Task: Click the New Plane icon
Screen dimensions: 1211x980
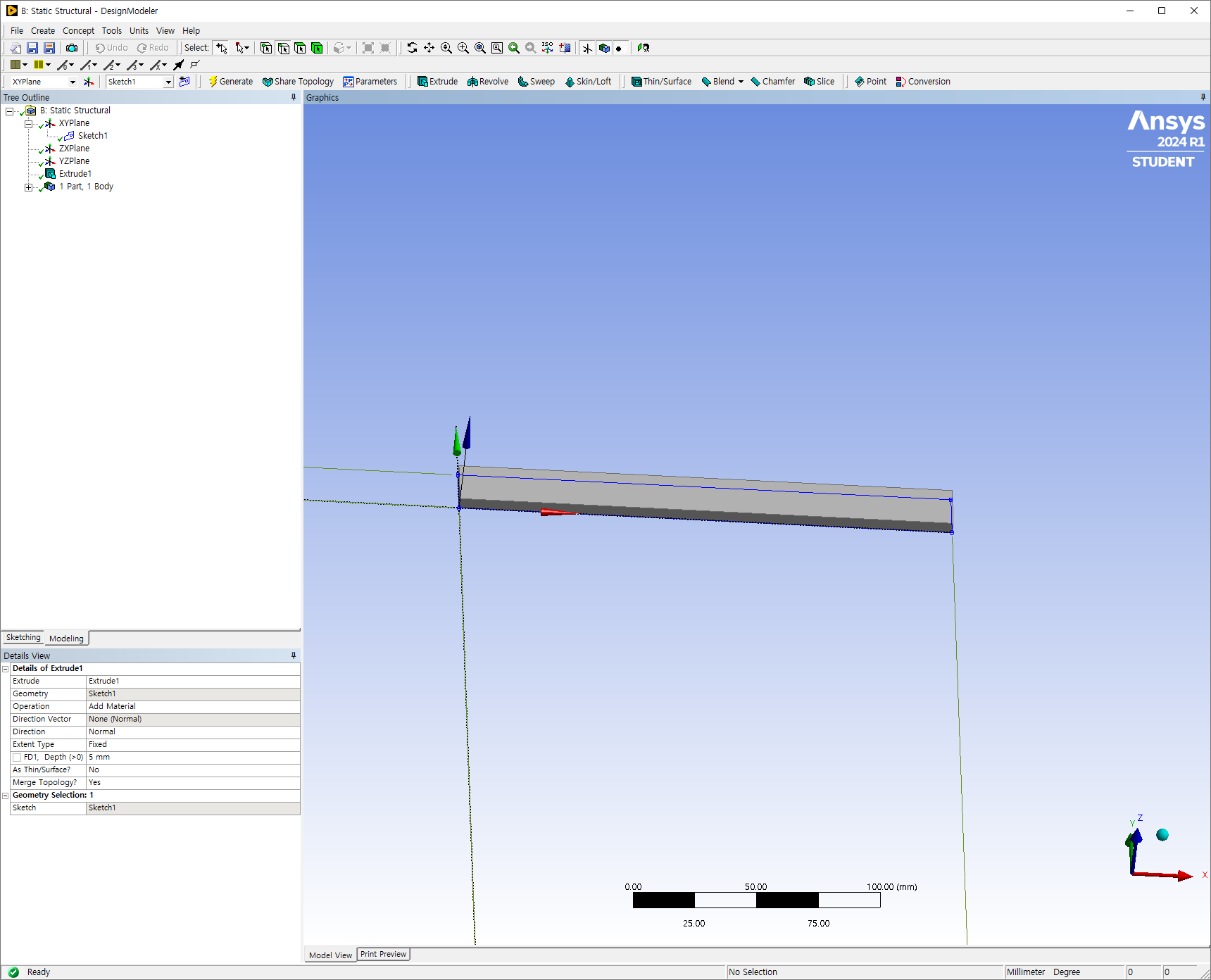Action: click(89, 82)
